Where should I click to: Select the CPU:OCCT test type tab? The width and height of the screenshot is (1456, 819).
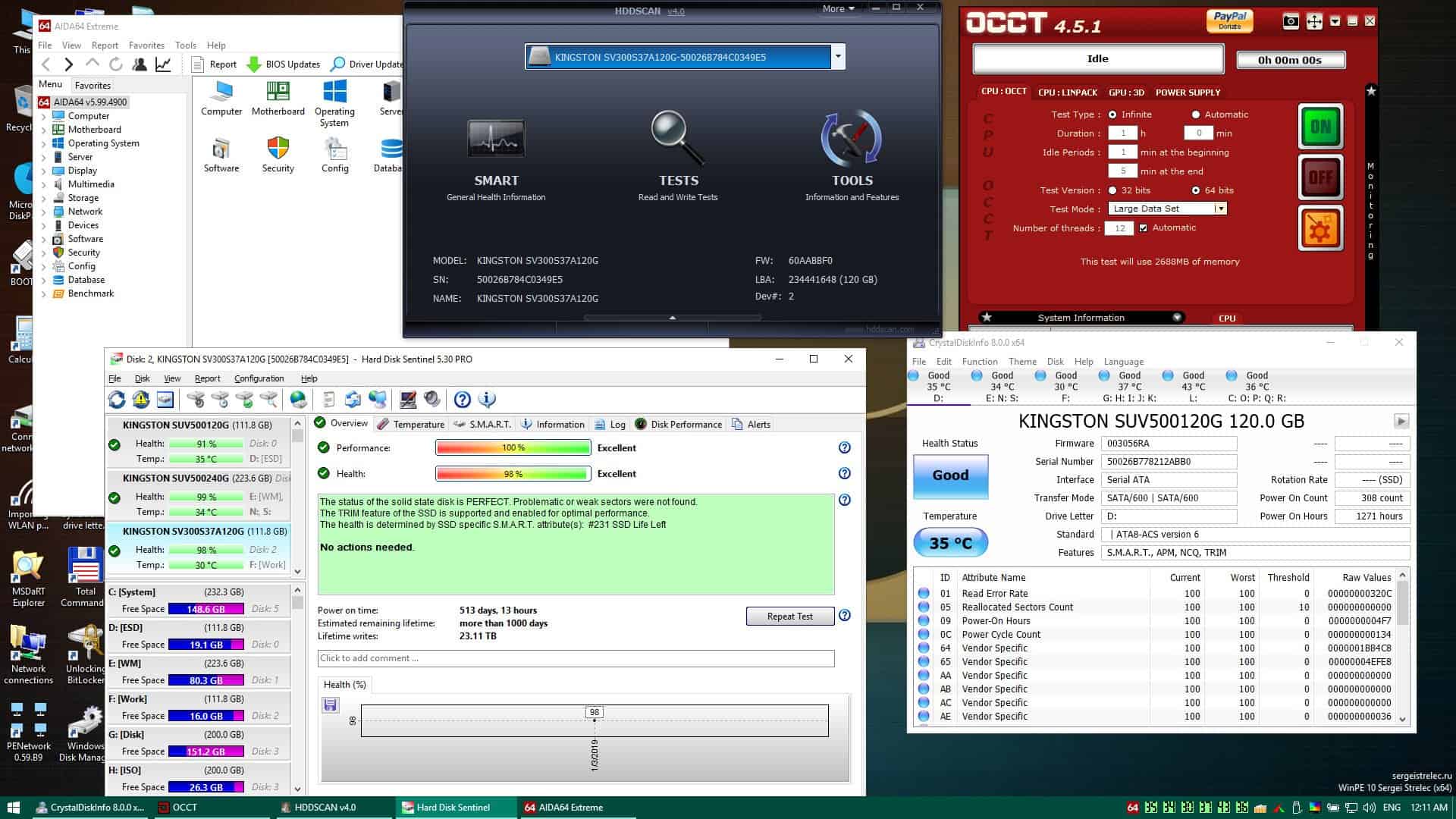[1004, 91]
